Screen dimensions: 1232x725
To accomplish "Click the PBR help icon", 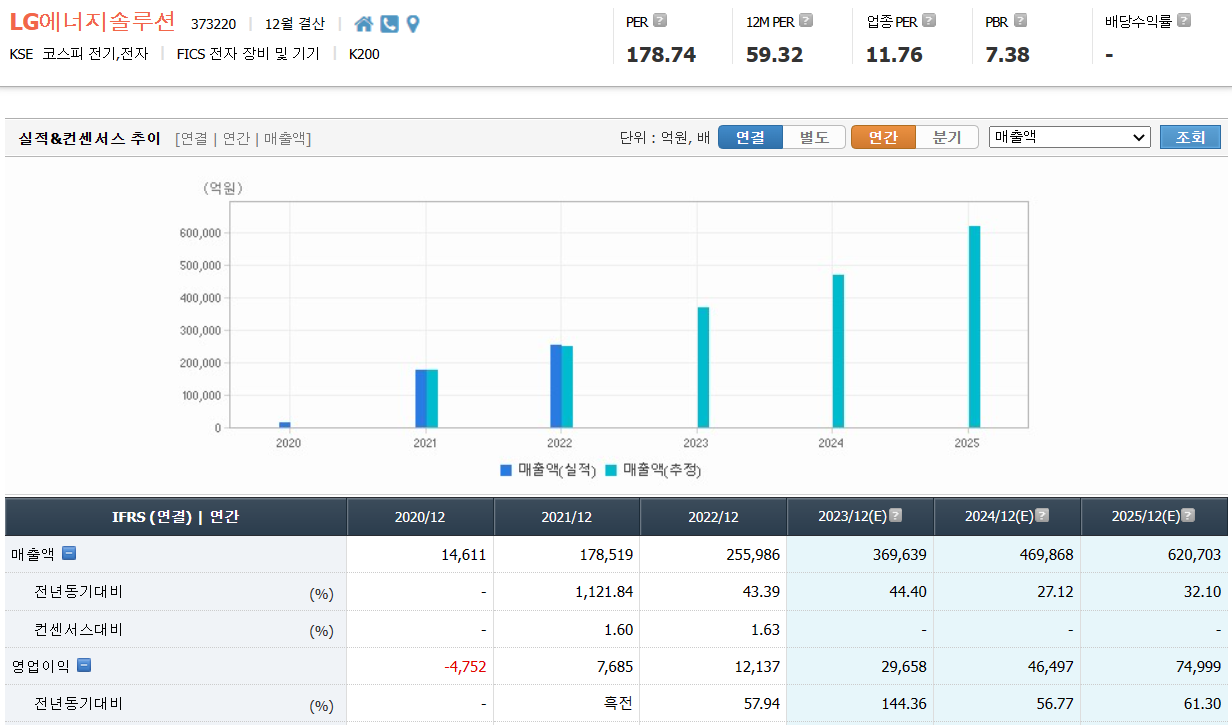I will [x=1020, y=20].
